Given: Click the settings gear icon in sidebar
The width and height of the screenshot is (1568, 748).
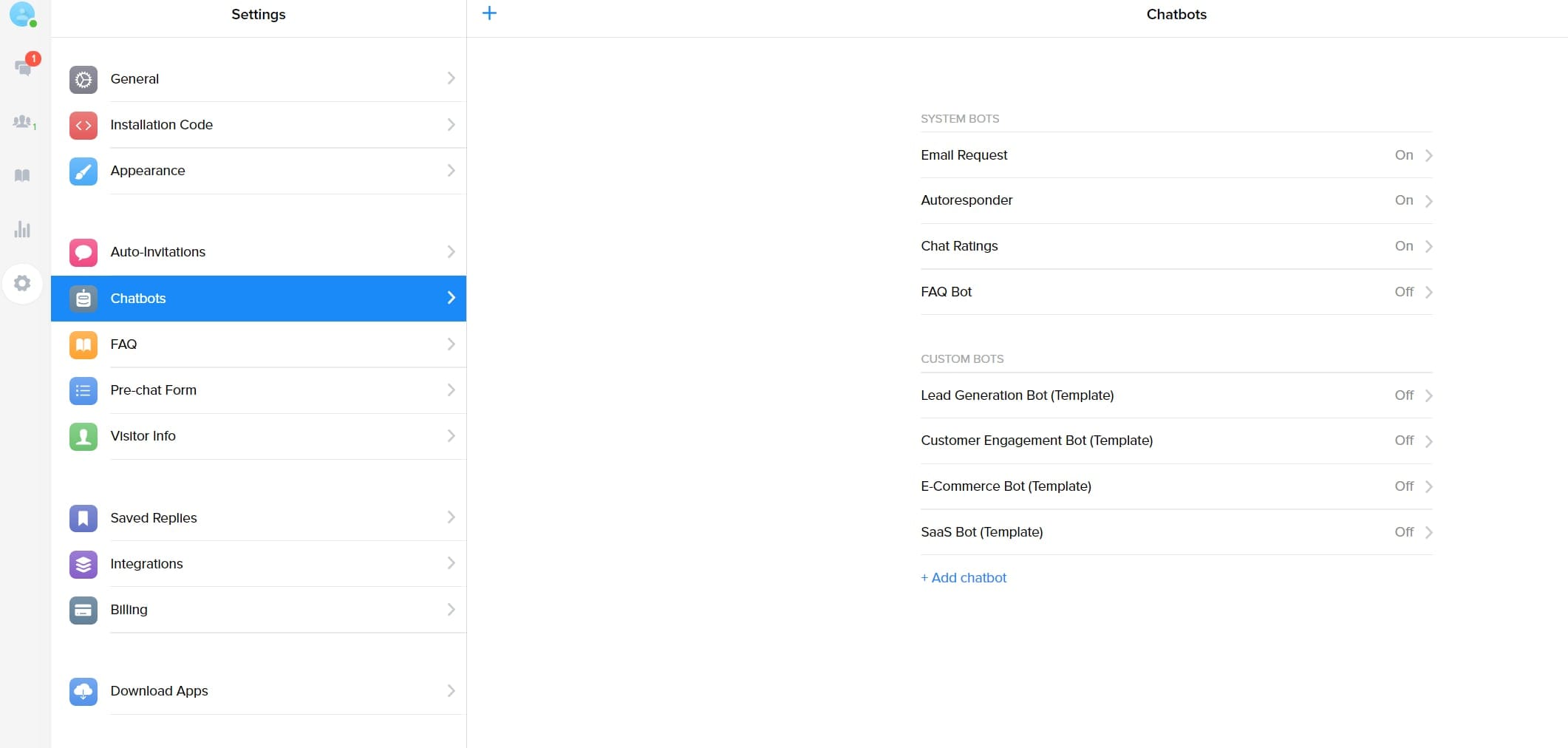Looking at the screenshot, I should [22, 283].
